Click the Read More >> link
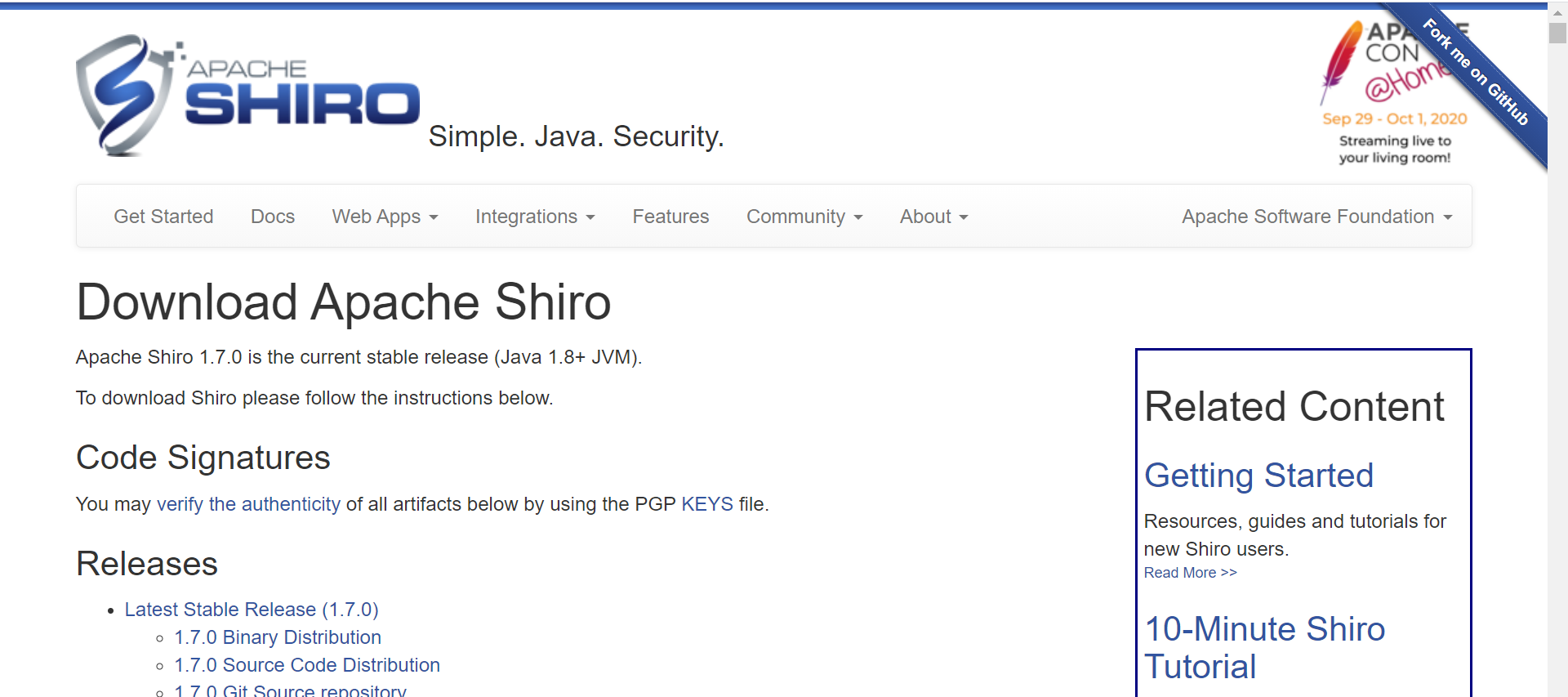1568x697 pixels. 1190,573
